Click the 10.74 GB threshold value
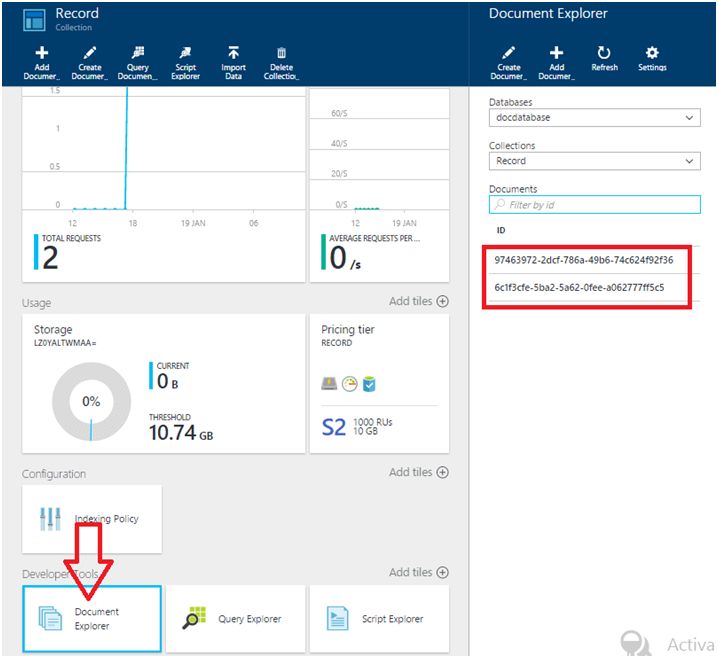The height and width of the screenshot is (658, 718). pos(181,433)
